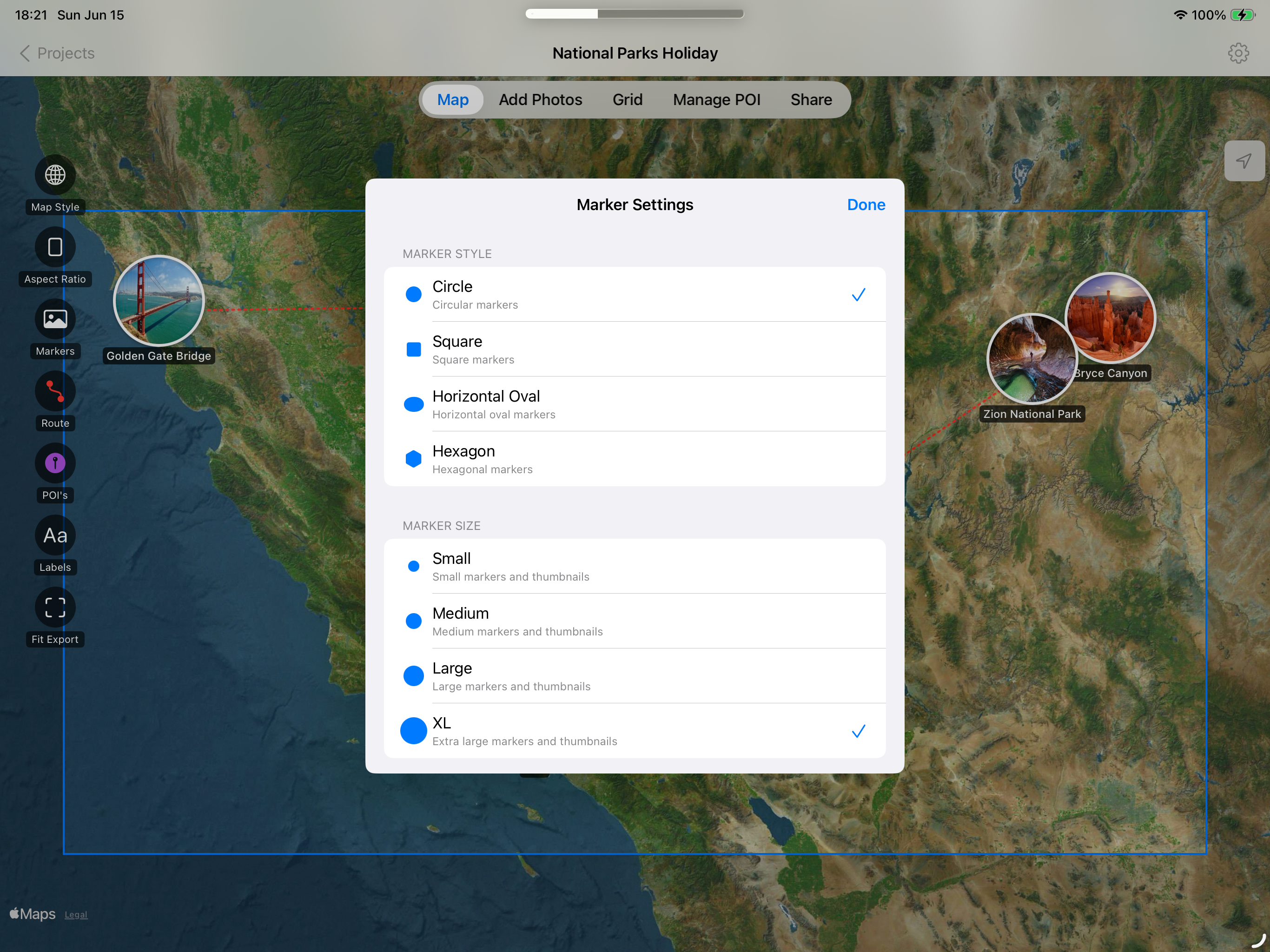Image resolution: width=1270 pixels, height=952 pixels.
Task: Open the Labels Aa tool
Action: (55, 535)
